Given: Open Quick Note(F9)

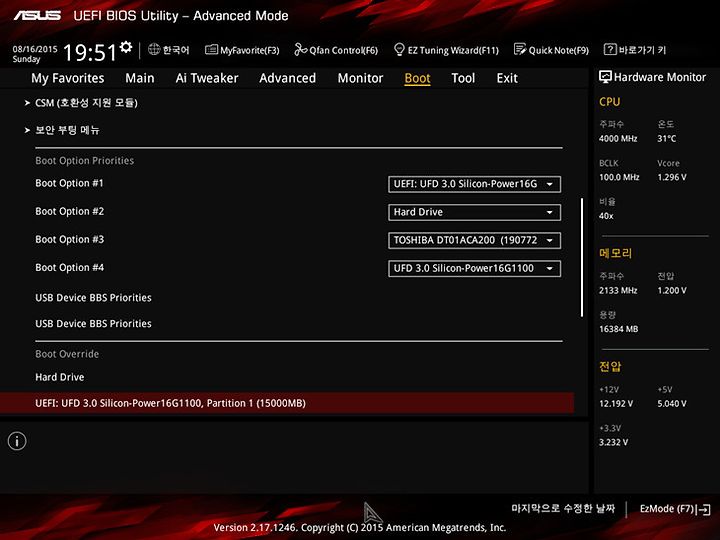Looking at the screenshot, I should [551, 50].
